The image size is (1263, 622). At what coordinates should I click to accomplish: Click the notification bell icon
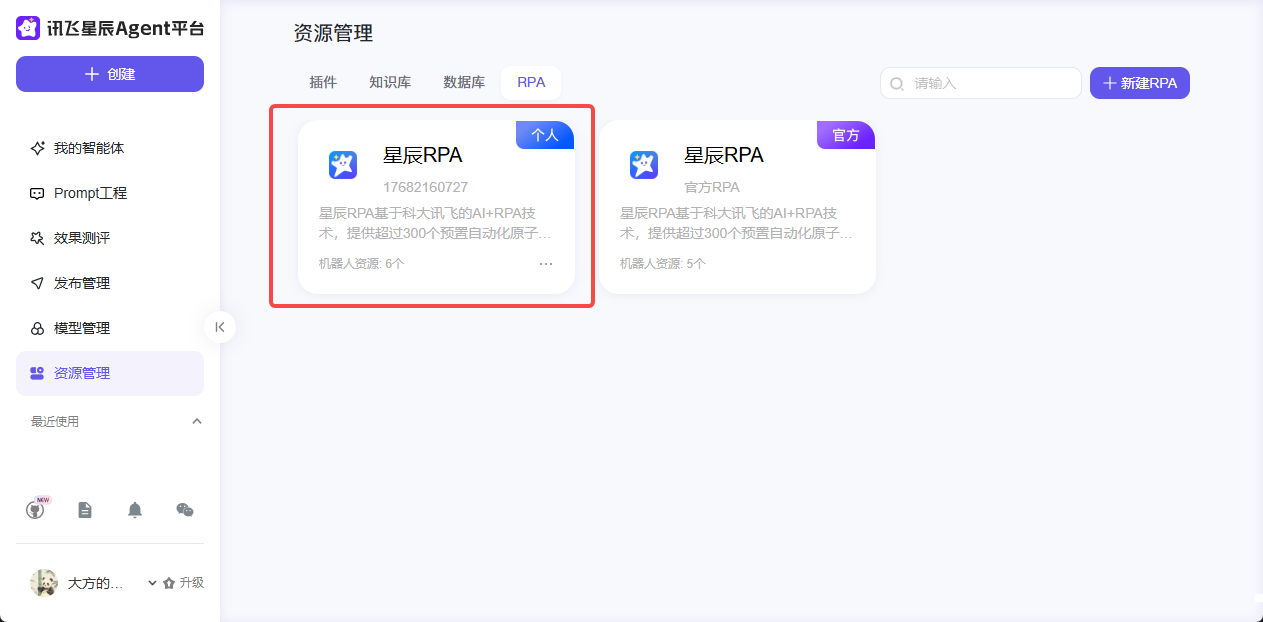(135, 509)
